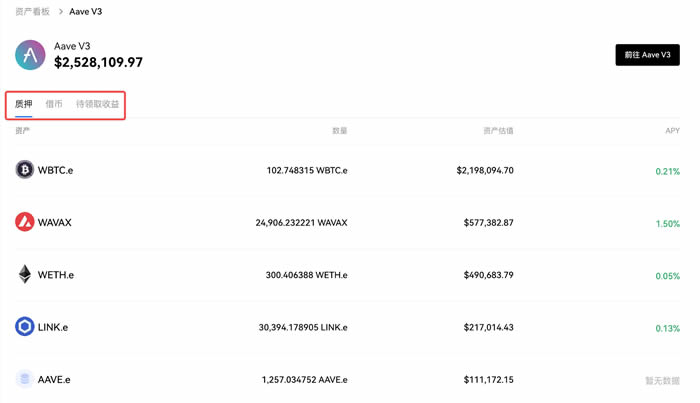Screen dimensions: 700x403
Task: Switch to the 借币 tab
Action: [54, 104]
